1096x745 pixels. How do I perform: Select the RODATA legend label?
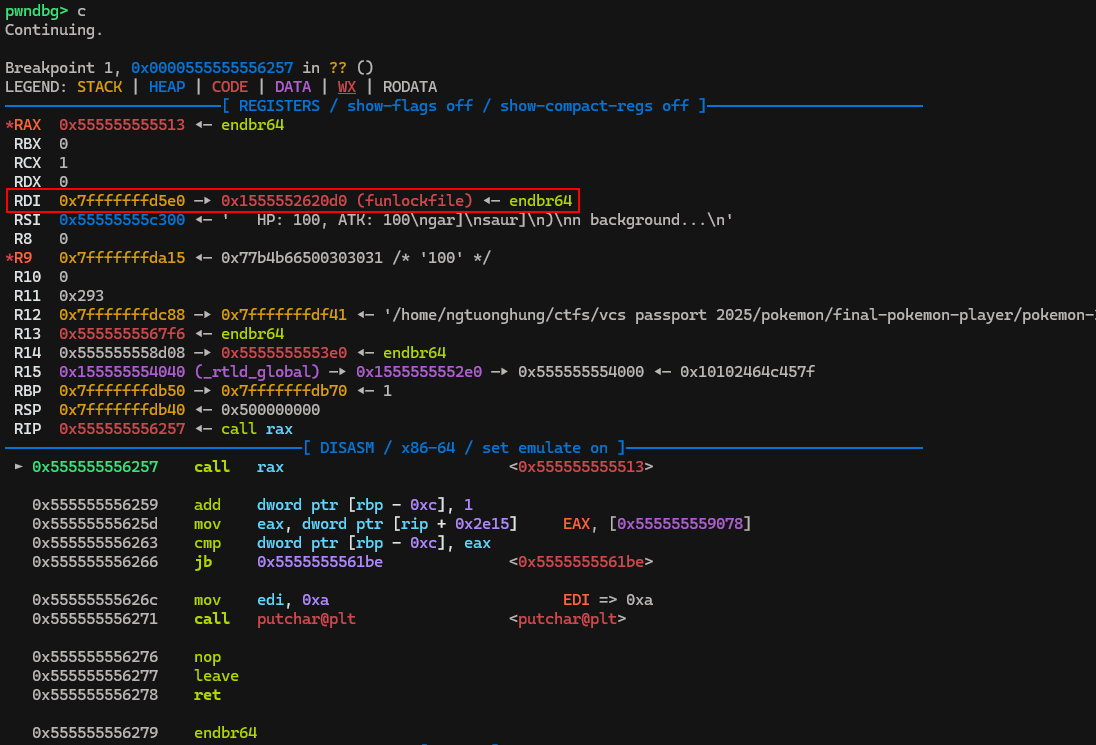(x=409, y=87)
